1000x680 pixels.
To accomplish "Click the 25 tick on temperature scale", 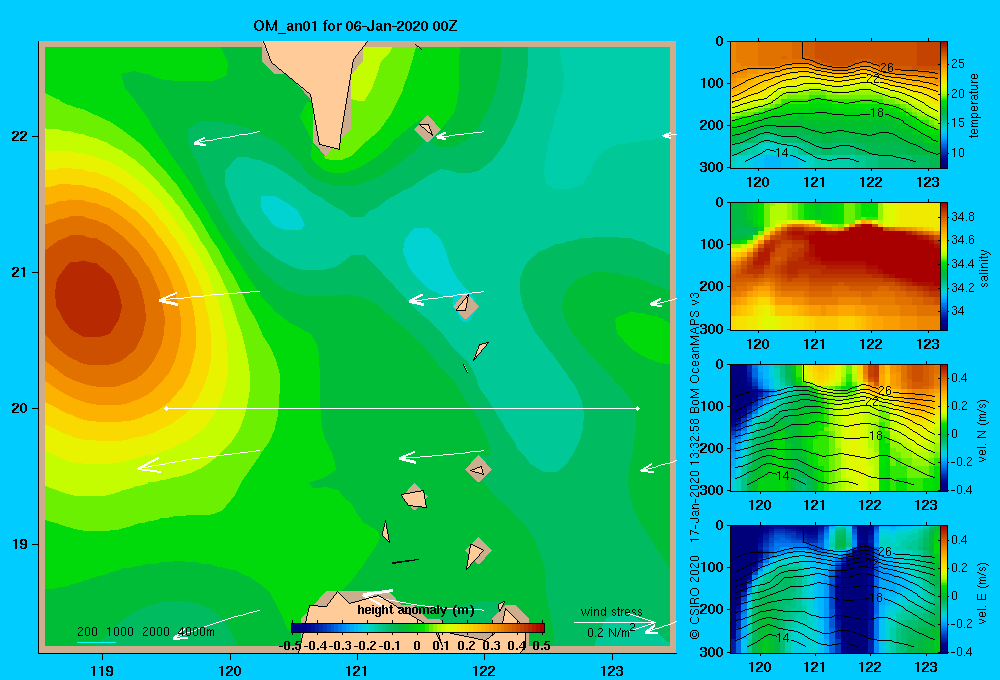I will click(958, 64).
